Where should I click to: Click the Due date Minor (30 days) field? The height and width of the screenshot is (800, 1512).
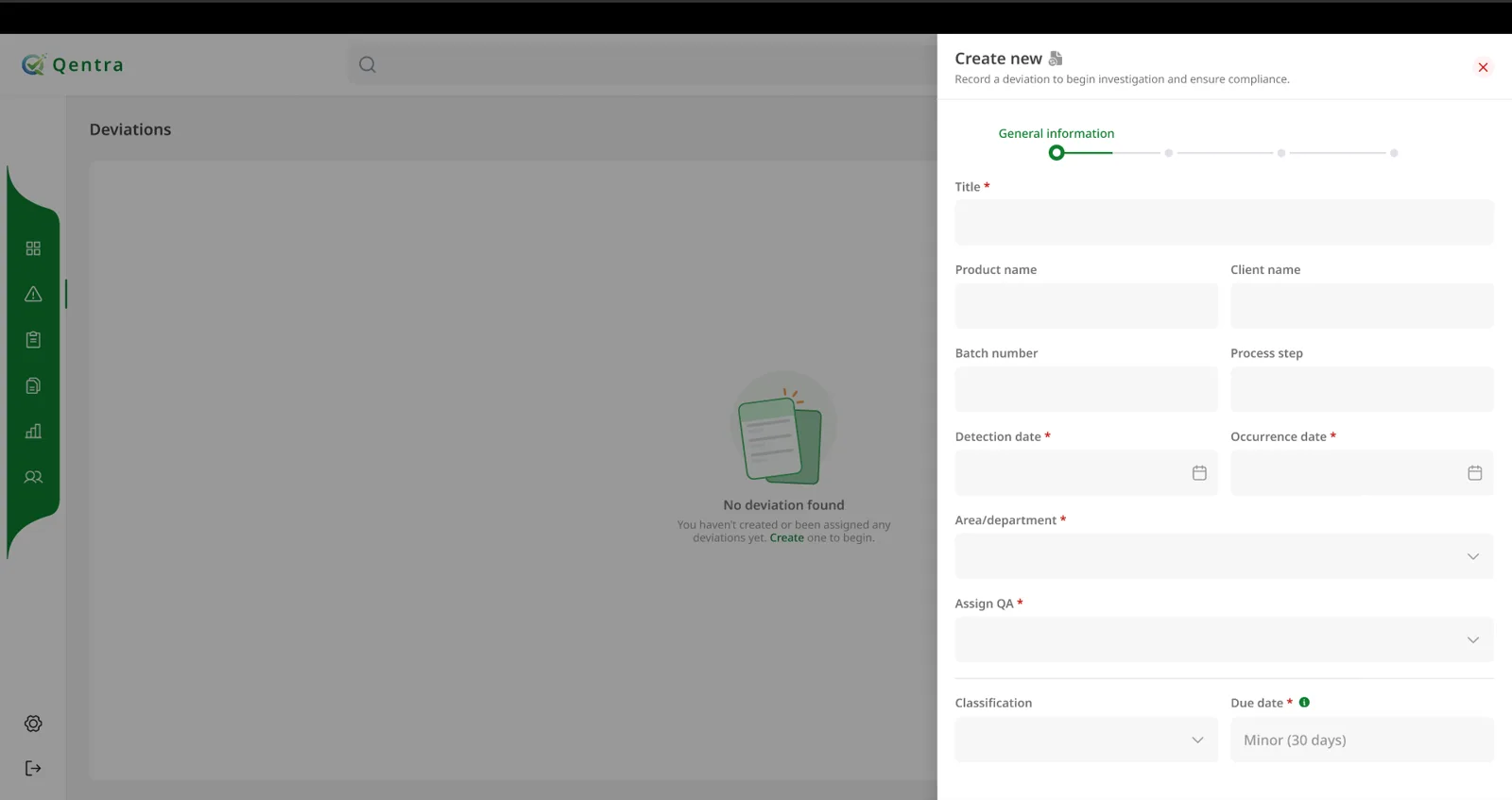tap(1362, 740)
